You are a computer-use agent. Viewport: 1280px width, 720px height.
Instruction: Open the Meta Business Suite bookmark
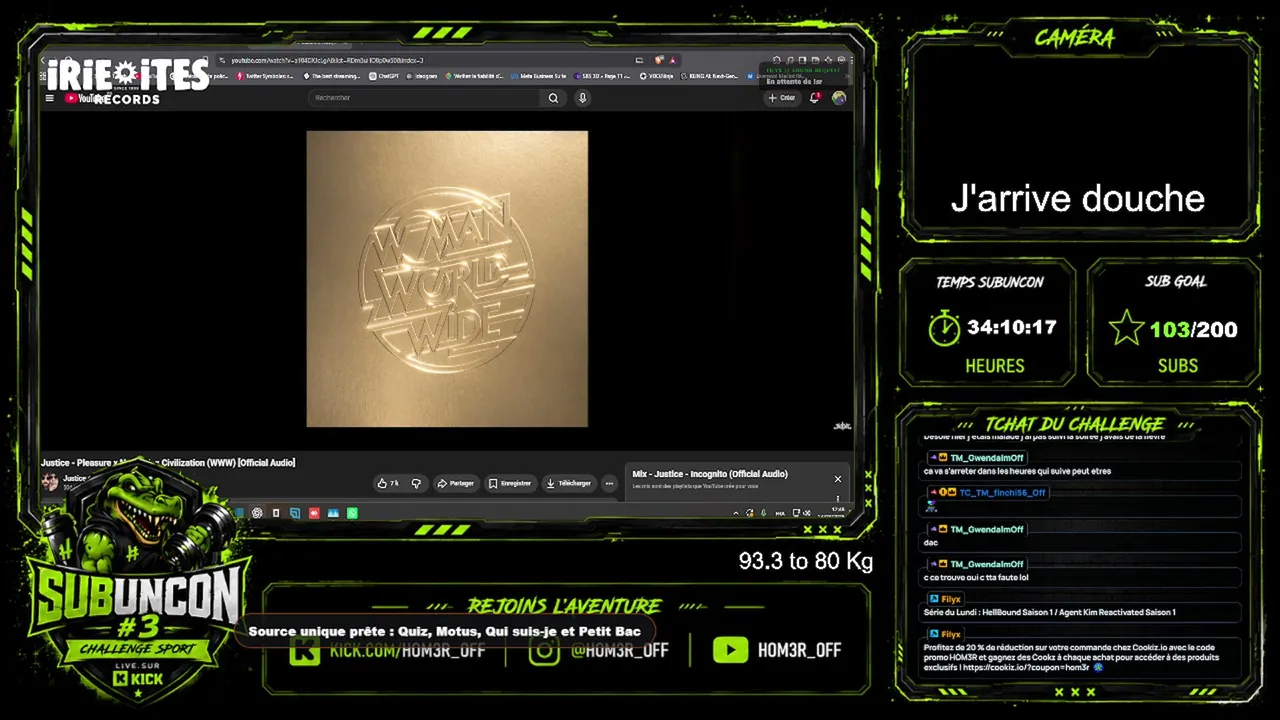point(541,76)
